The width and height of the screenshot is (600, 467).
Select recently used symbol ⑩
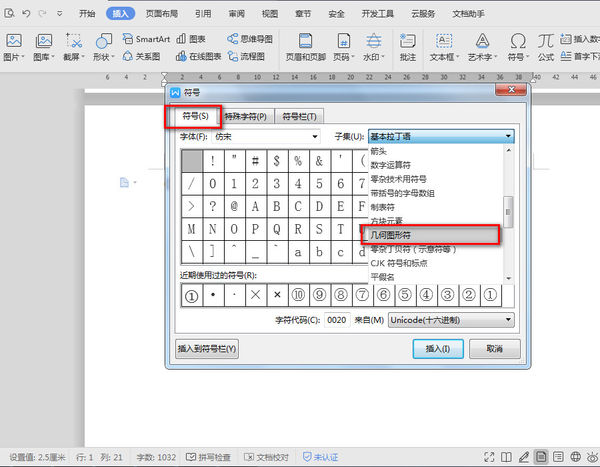[298, 295]
